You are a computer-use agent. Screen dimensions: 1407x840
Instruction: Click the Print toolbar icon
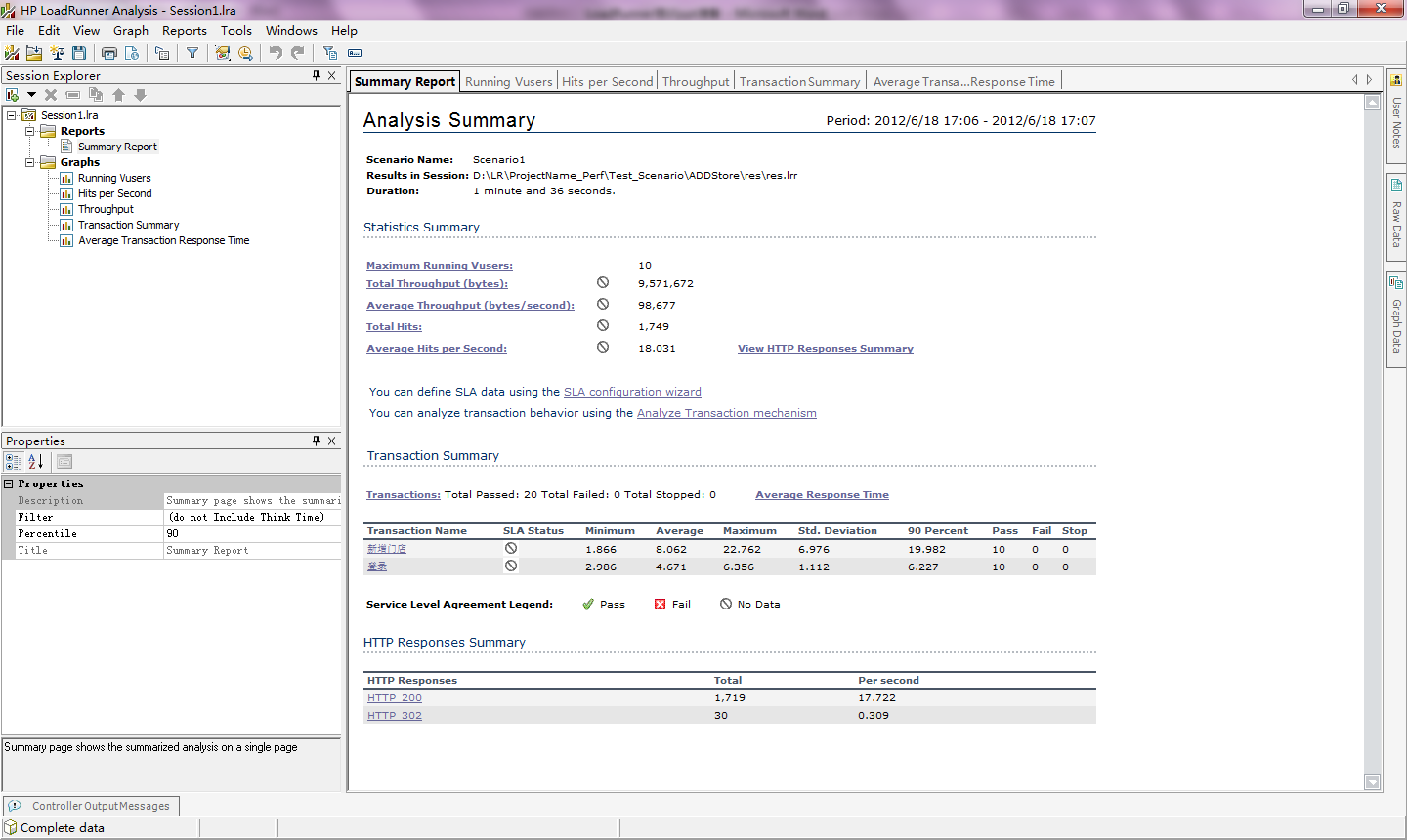[108, 53]
